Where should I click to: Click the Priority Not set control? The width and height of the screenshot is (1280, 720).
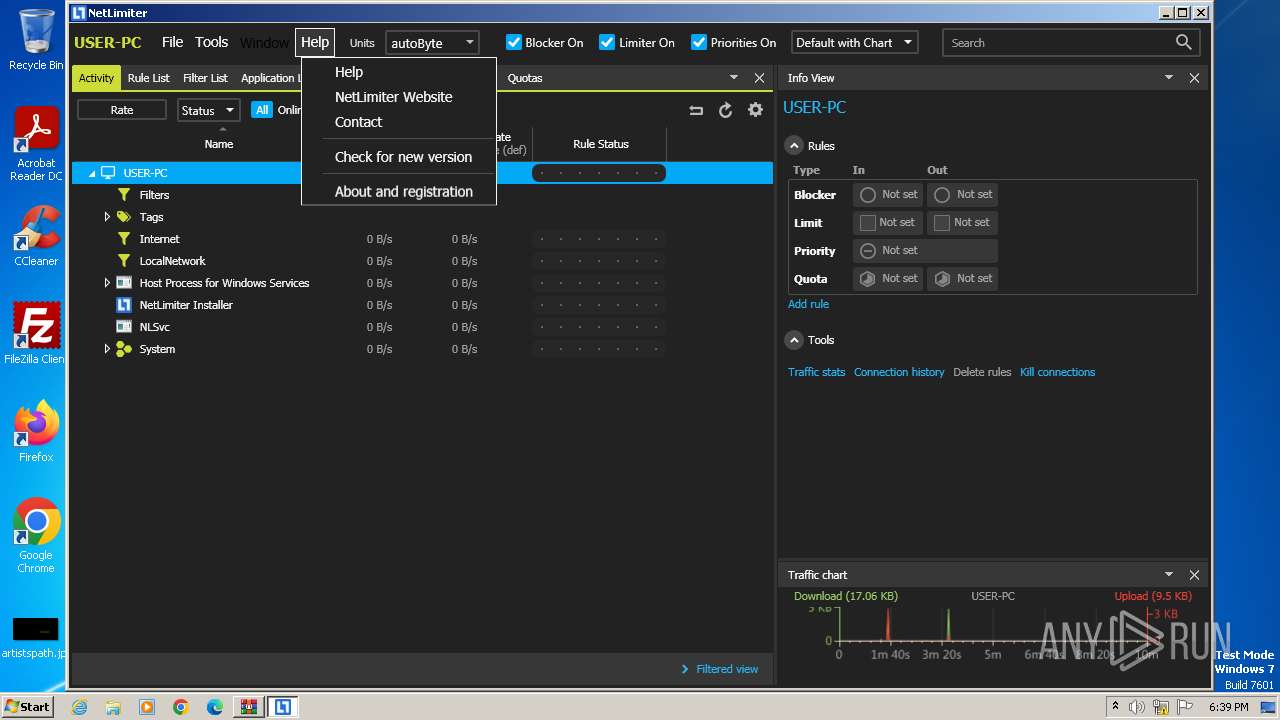click(925, 251)
